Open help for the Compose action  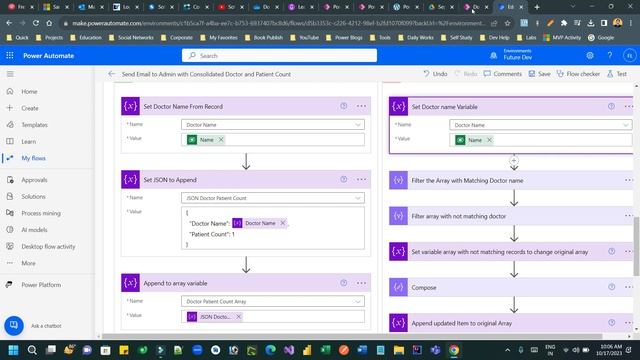611,287
